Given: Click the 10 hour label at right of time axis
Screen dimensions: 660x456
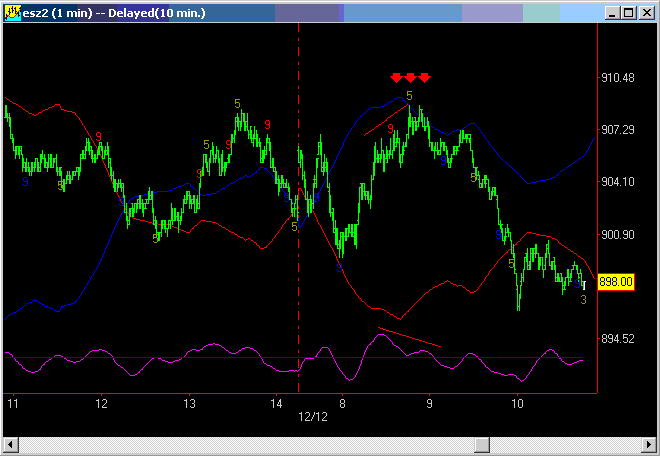Looking at the screenshot, I should click(517, 404).
